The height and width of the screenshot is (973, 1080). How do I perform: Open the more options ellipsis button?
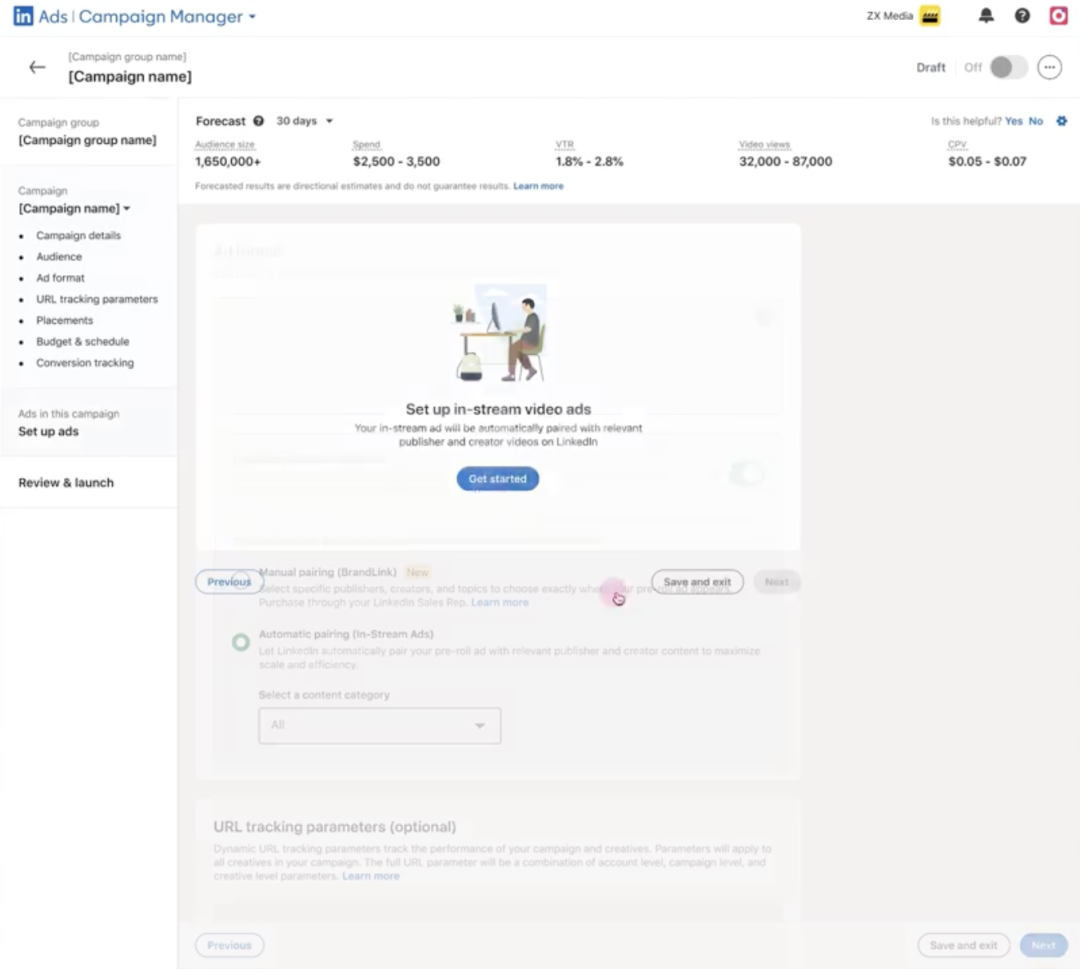coord(1049,67)
